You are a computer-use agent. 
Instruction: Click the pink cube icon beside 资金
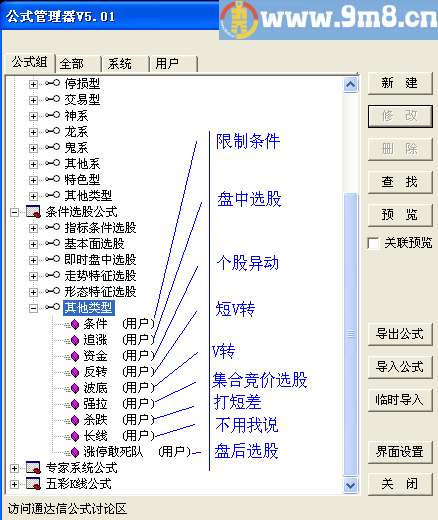[75, 356]
